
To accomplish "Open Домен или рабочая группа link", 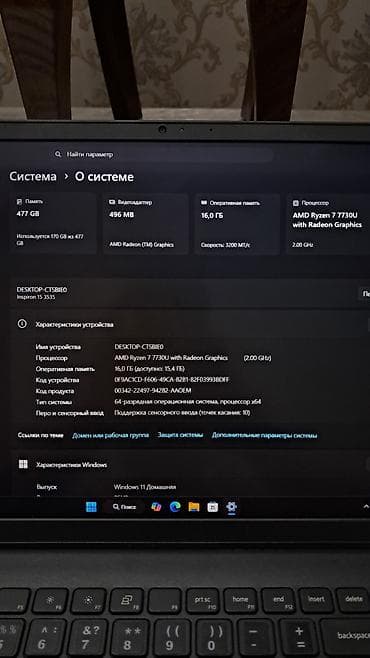I will point(110,435).
